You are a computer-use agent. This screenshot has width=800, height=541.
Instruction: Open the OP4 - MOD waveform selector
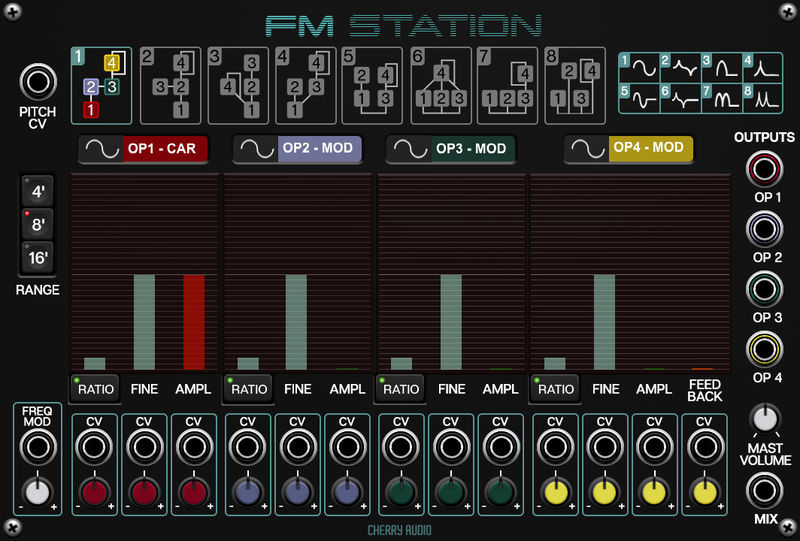click(x=628, y=149)
